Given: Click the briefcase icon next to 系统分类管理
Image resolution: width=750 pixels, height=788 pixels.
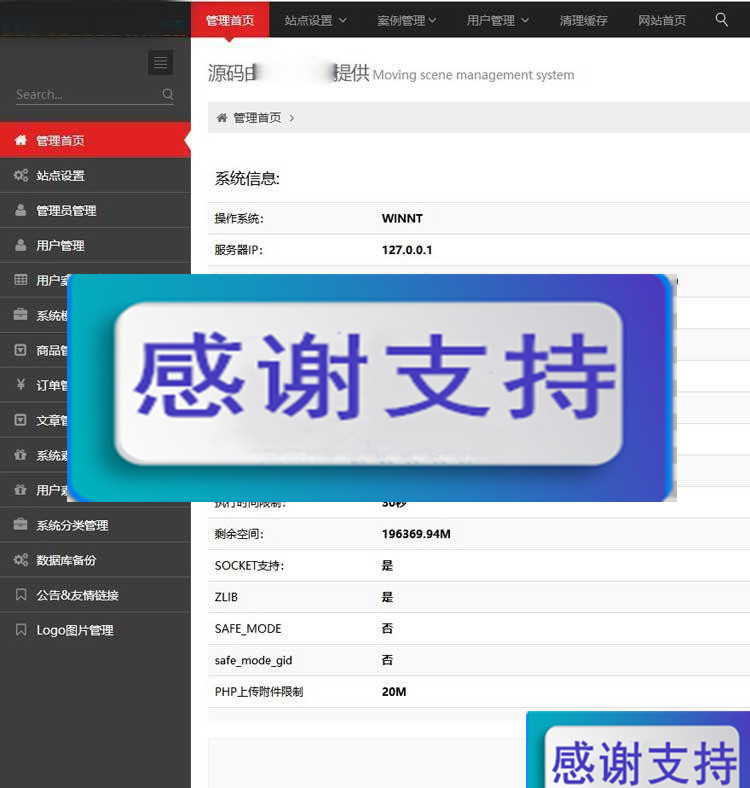Looking at the screenshot, I should coord(21,526).
